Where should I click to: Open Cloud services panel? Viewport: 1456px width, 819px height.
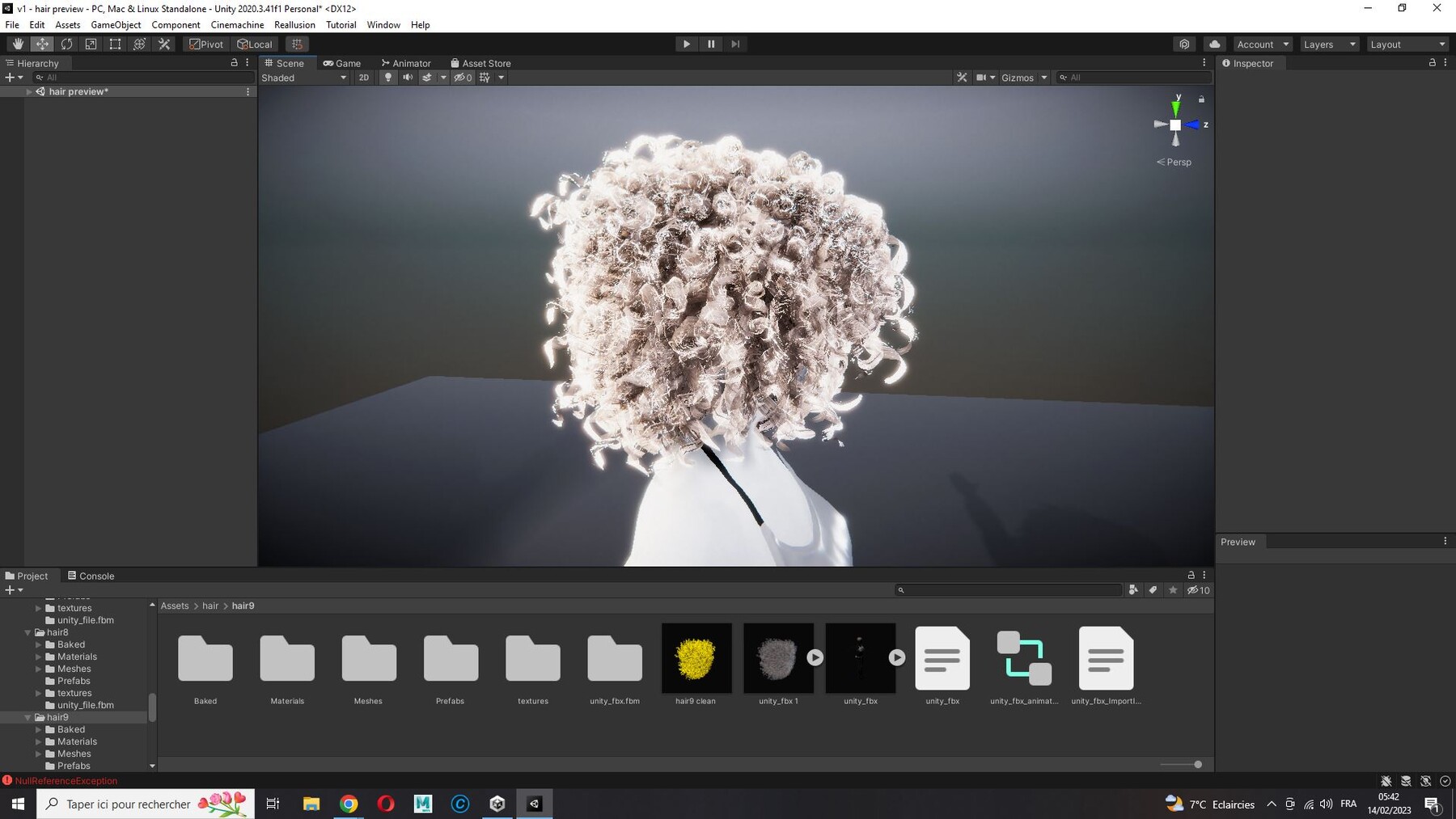coord(1214,44)
